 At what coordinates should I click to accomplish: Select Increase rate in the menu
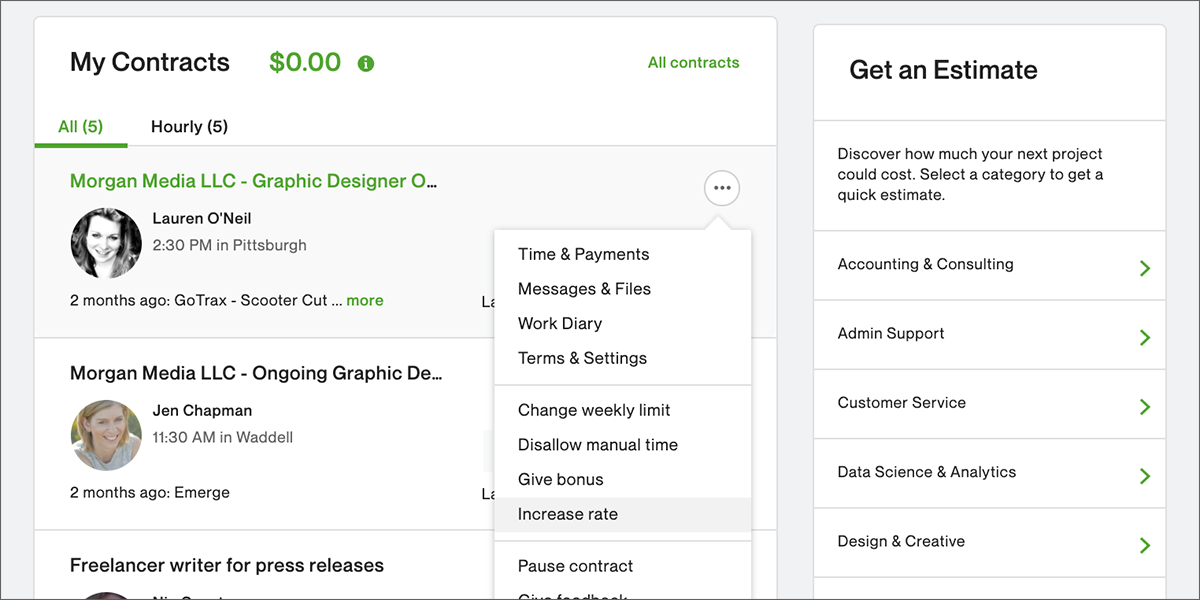click(x=622, y=514)
